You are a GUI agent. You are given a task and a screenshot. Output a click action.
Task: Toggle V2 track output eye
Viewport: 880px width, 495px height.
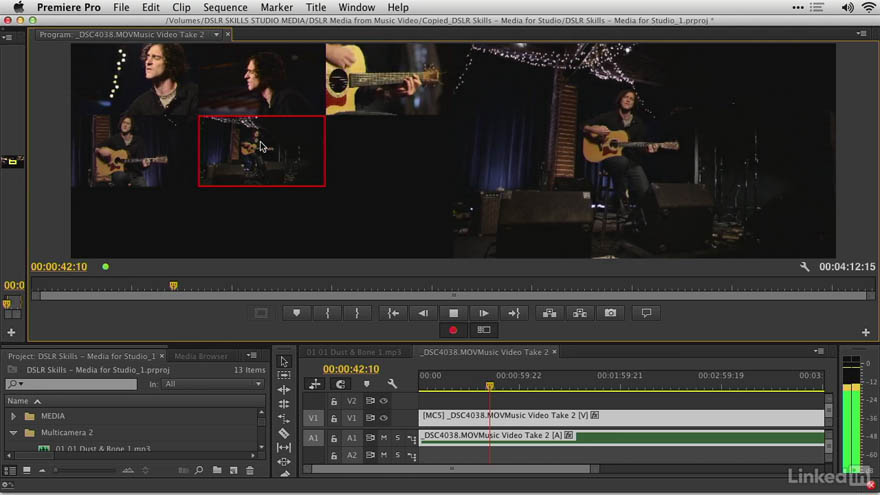point(384,401)
